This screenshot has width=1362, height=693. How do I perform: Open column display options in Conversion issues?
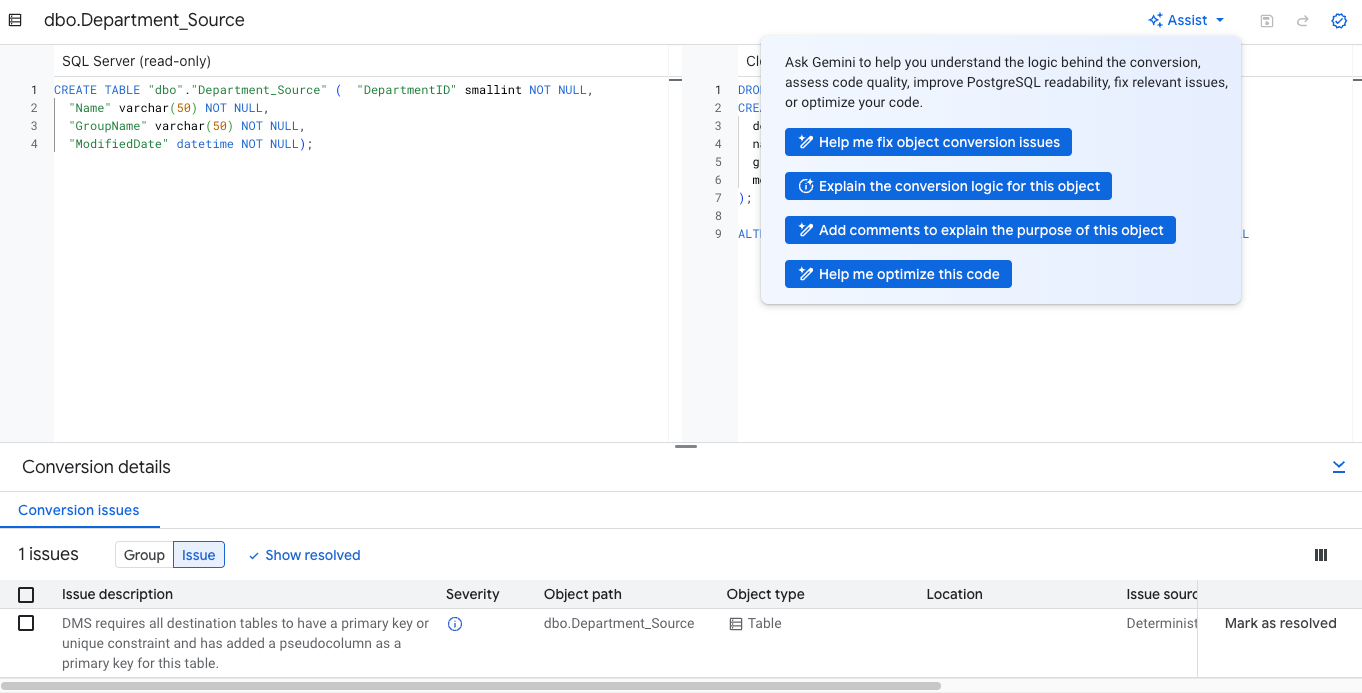(1320, 554)
